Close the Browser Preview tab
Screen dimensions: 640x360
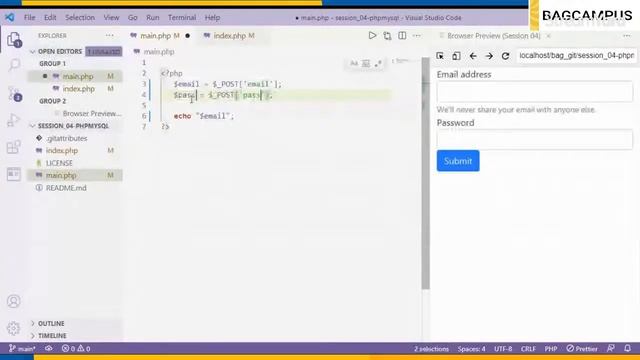549,36
